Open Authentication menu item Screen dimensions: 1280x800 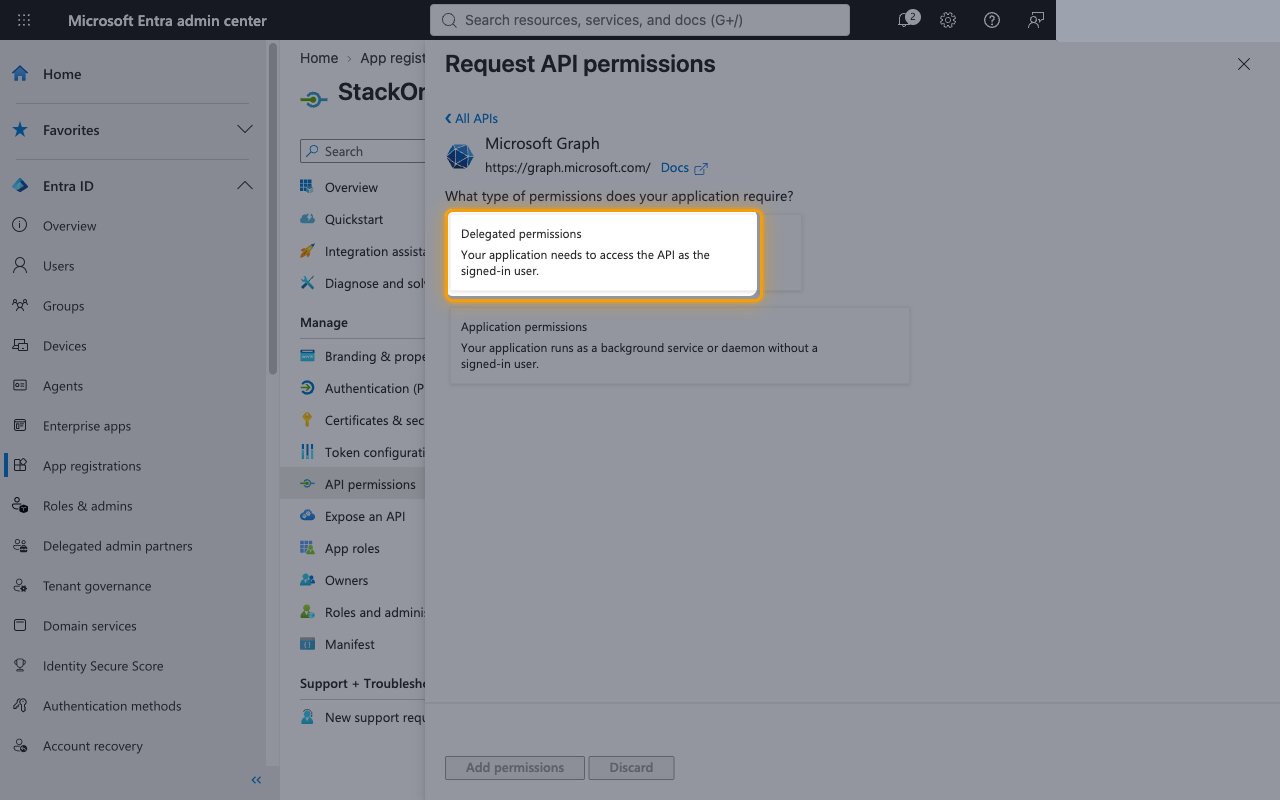(x=374, y=388)
